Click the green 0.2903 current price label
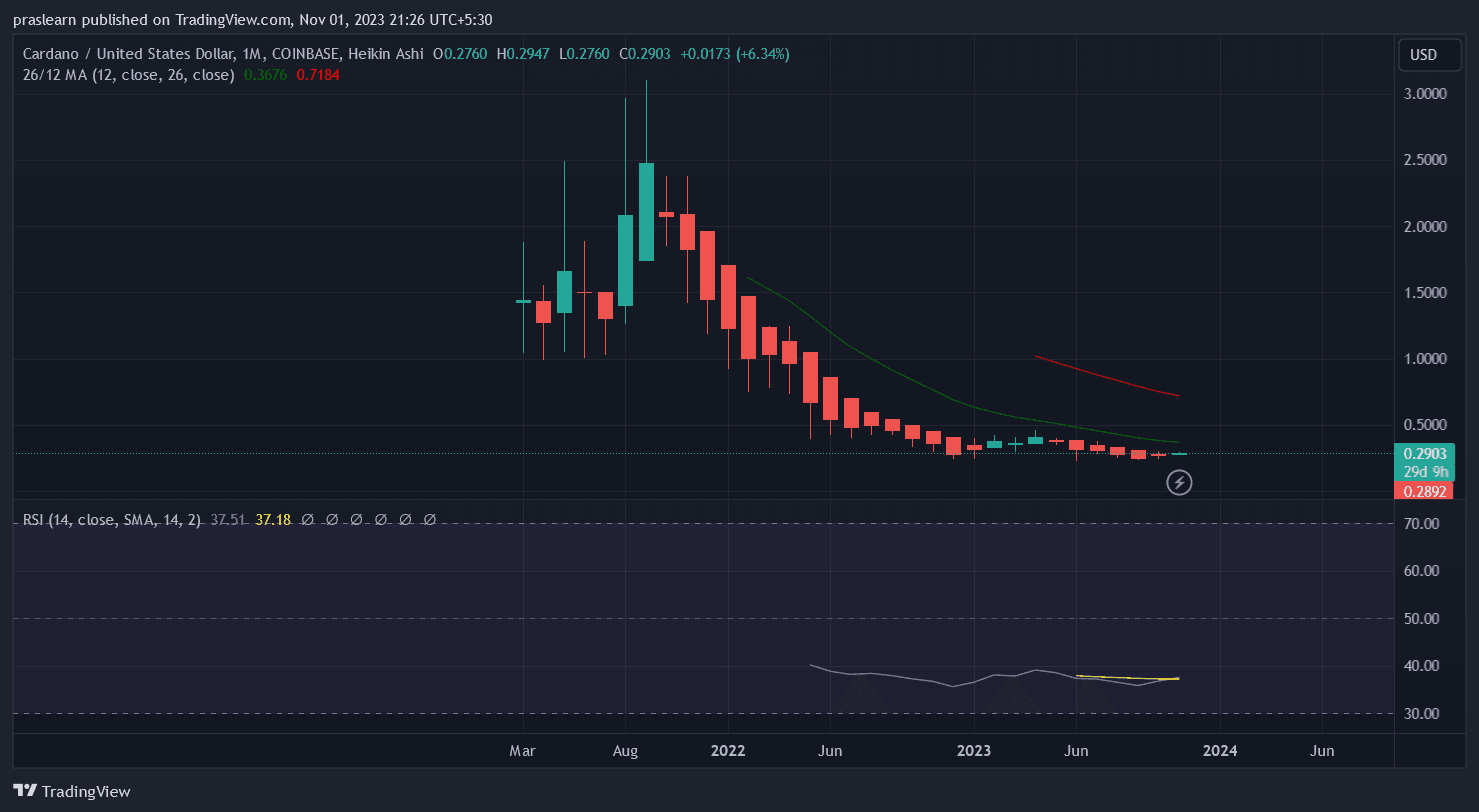1479x812 pixels. (1423, 453)
